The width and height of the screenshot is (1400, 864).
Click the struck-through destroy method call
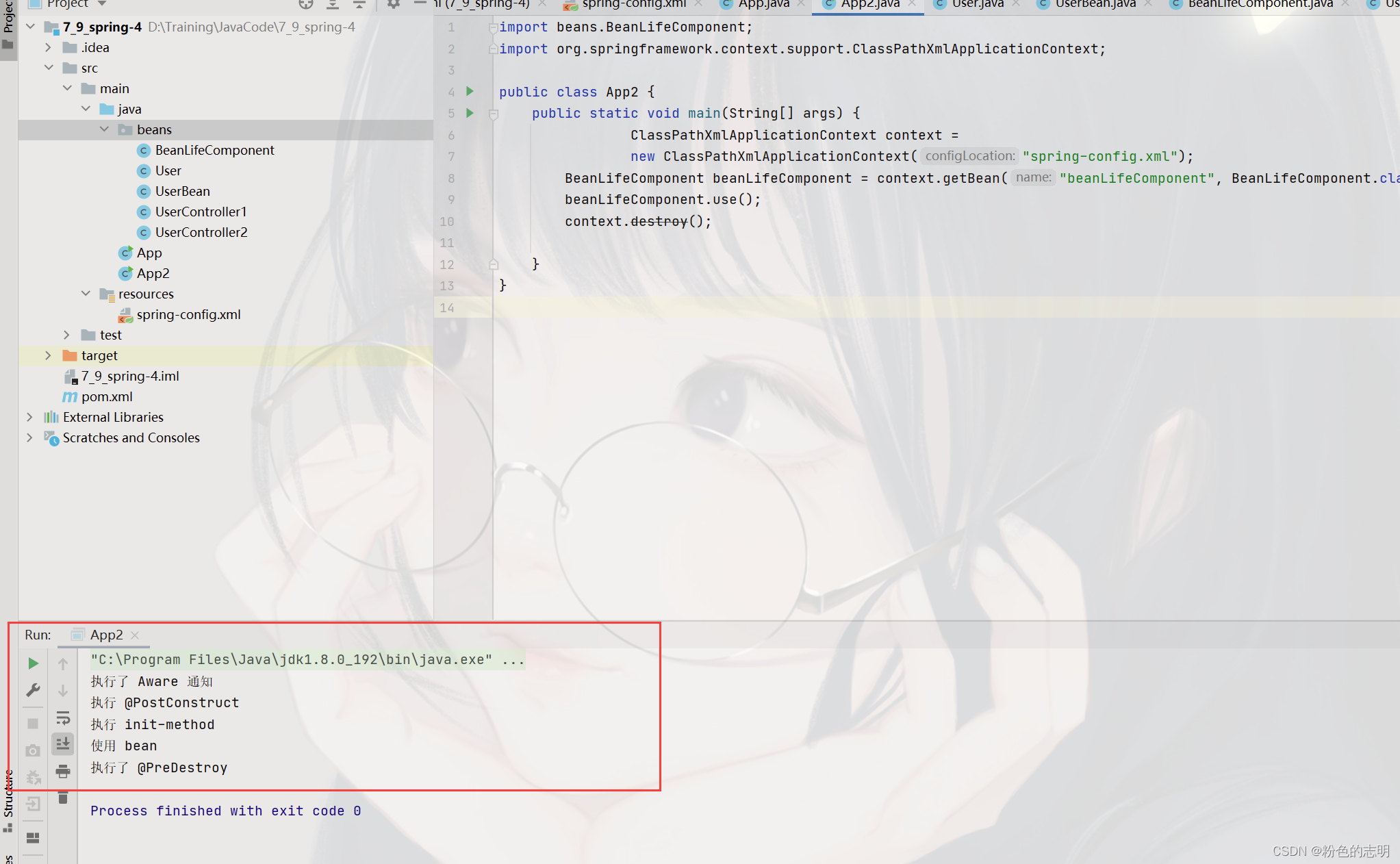[659, 221]
